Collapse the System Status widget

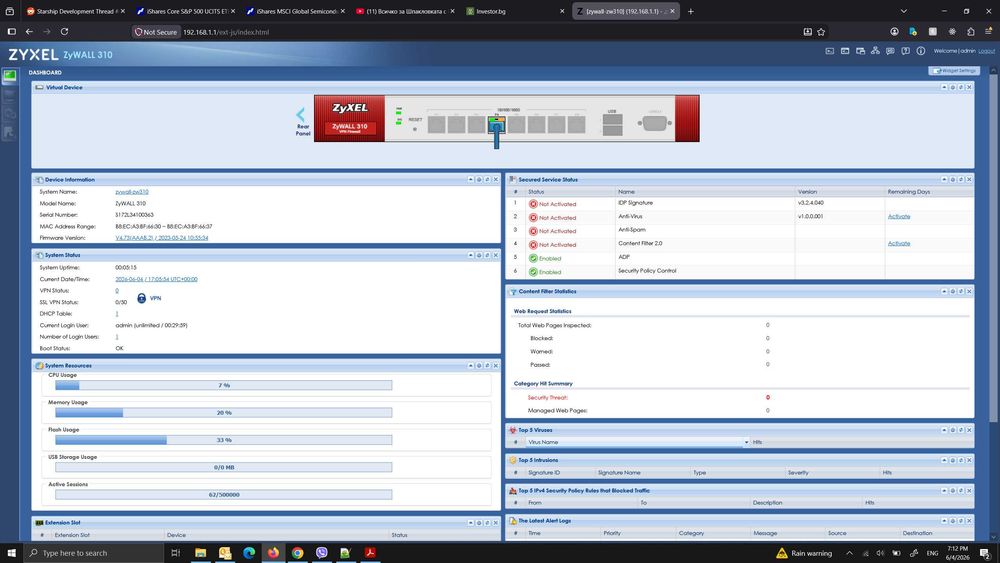point(471,255)
